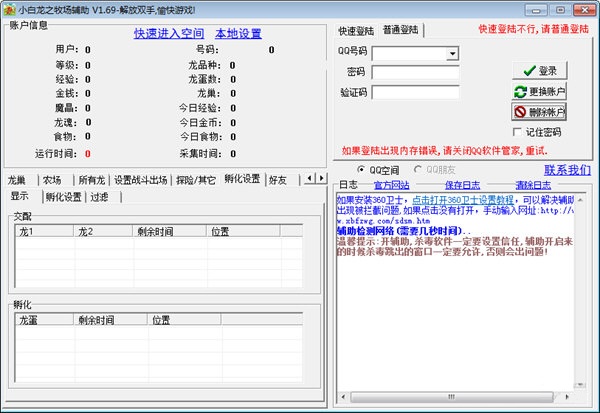The width and height of the screenshot is (600, 413).
Task: Click the 运行时间 label
Action: [x=56, y=154]
